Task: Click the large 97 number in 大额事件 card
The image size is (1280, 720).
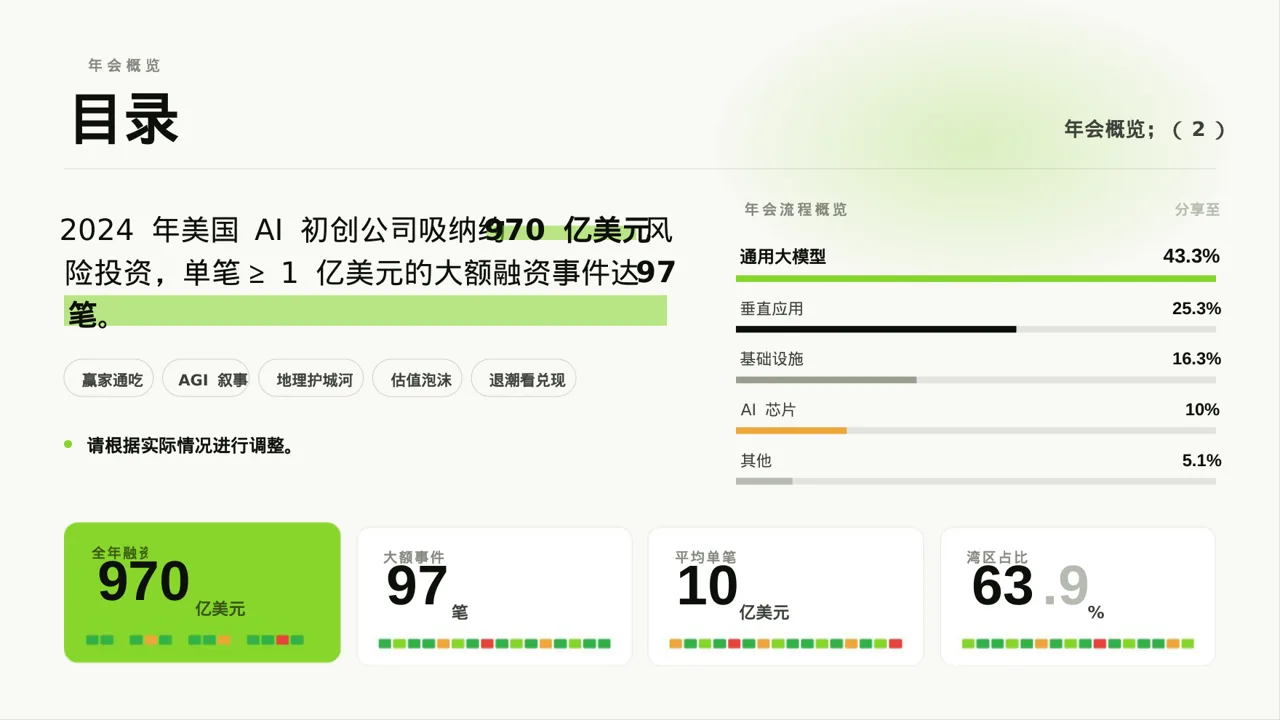Action: coord(417,587)
